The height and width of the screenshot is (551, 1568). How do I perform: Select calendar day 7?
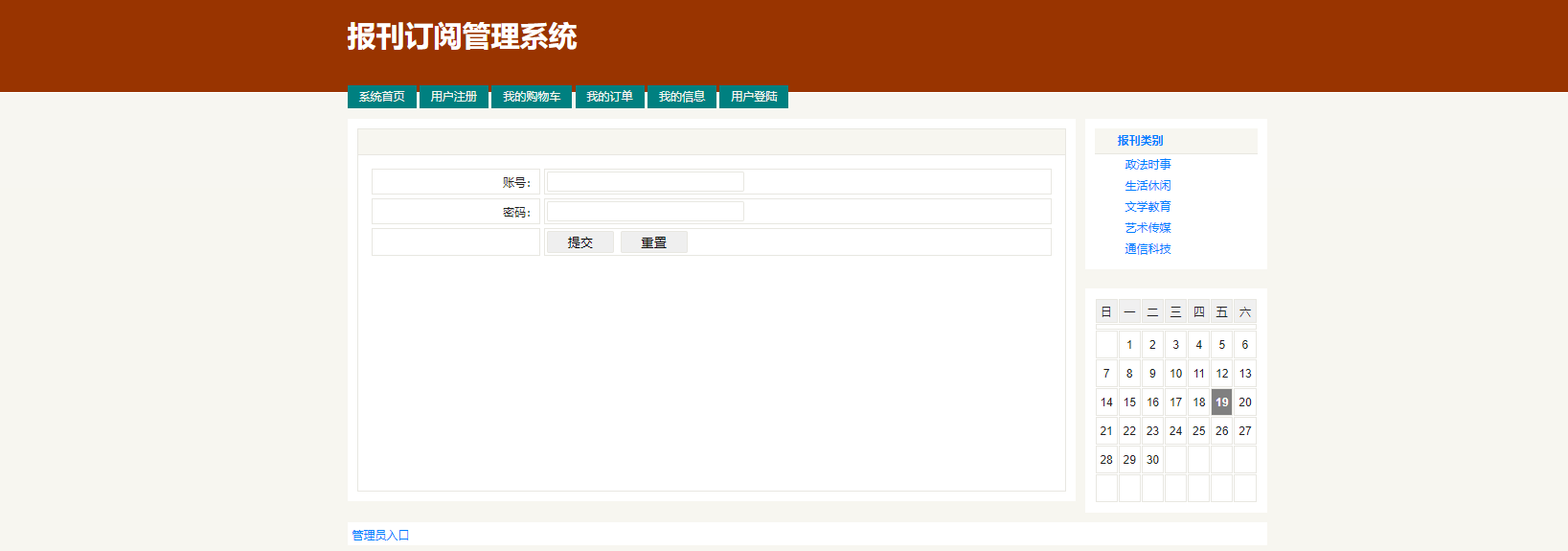click(x=1106, y=374)
